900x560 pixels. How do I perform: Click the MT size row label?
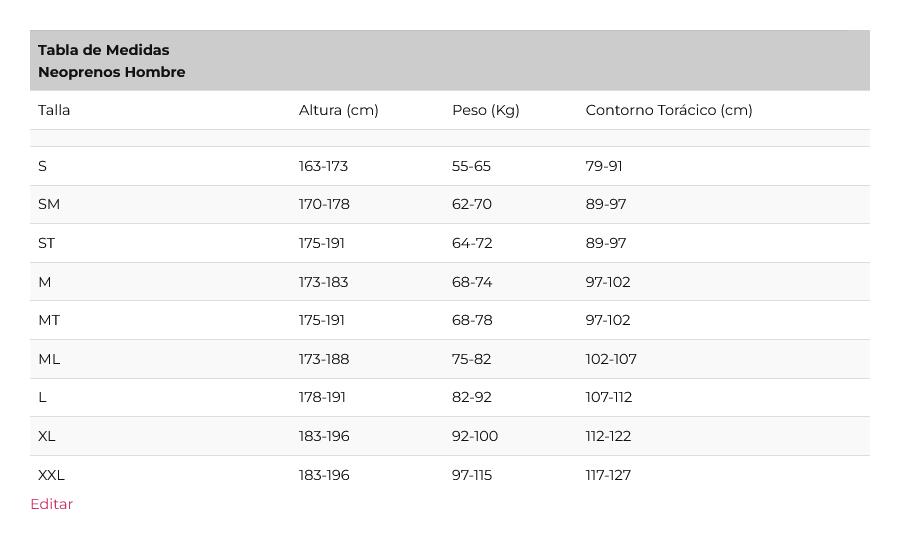pyautogui.click(x=49, y=320)
